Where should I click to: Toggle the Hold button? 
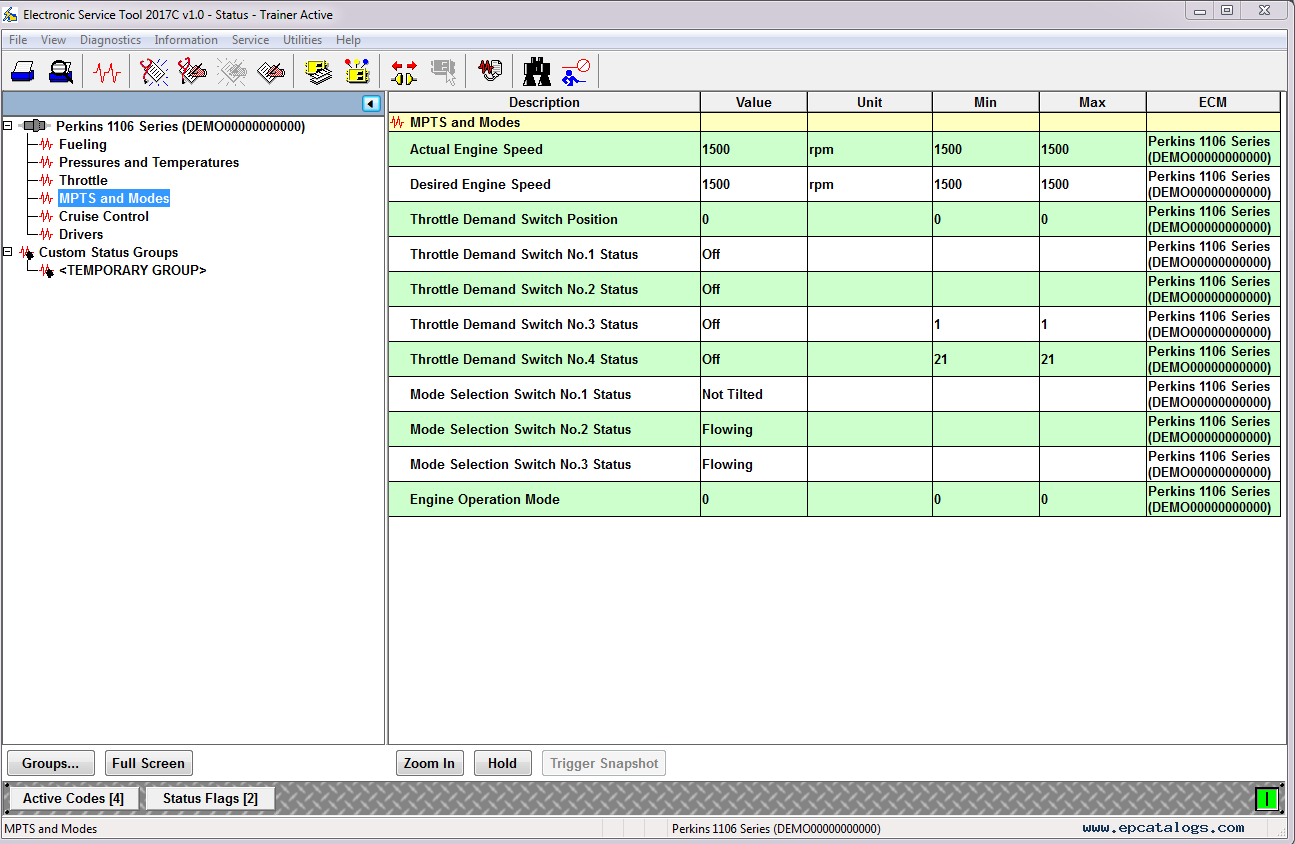pyautogui.click(x=502, y=763)
